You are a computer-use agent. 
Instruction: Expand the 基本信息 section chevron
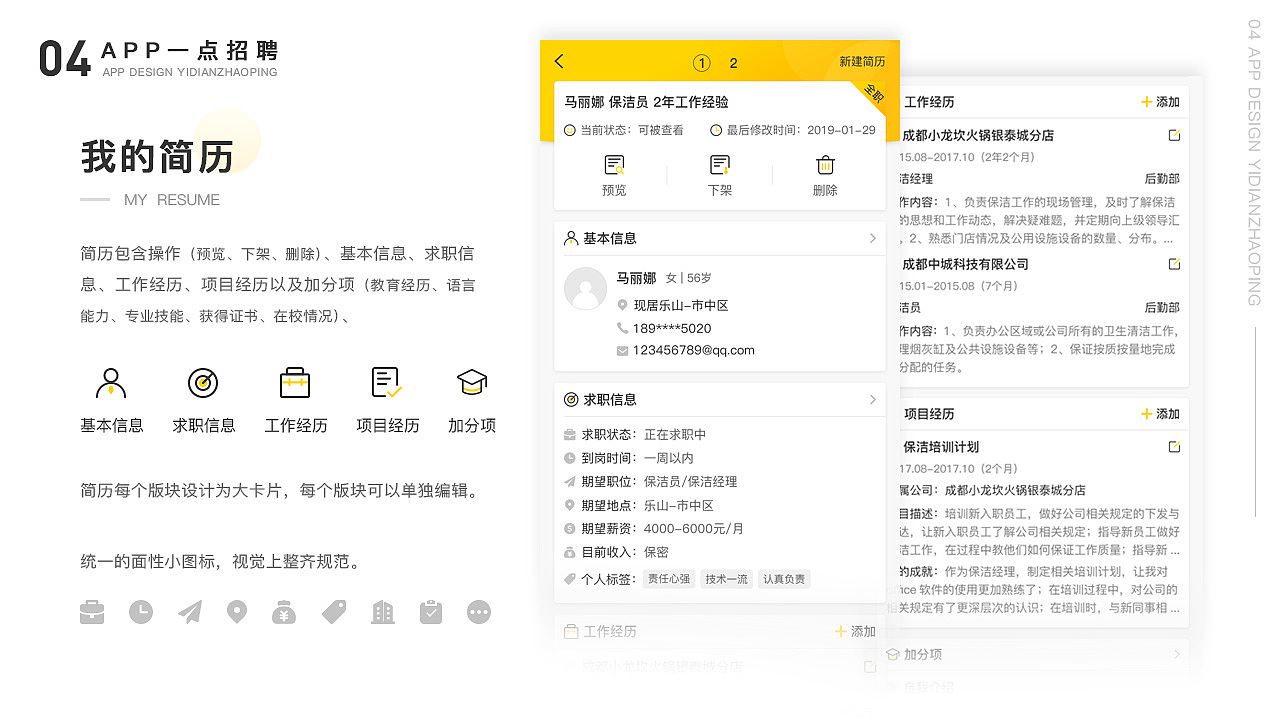872,238
